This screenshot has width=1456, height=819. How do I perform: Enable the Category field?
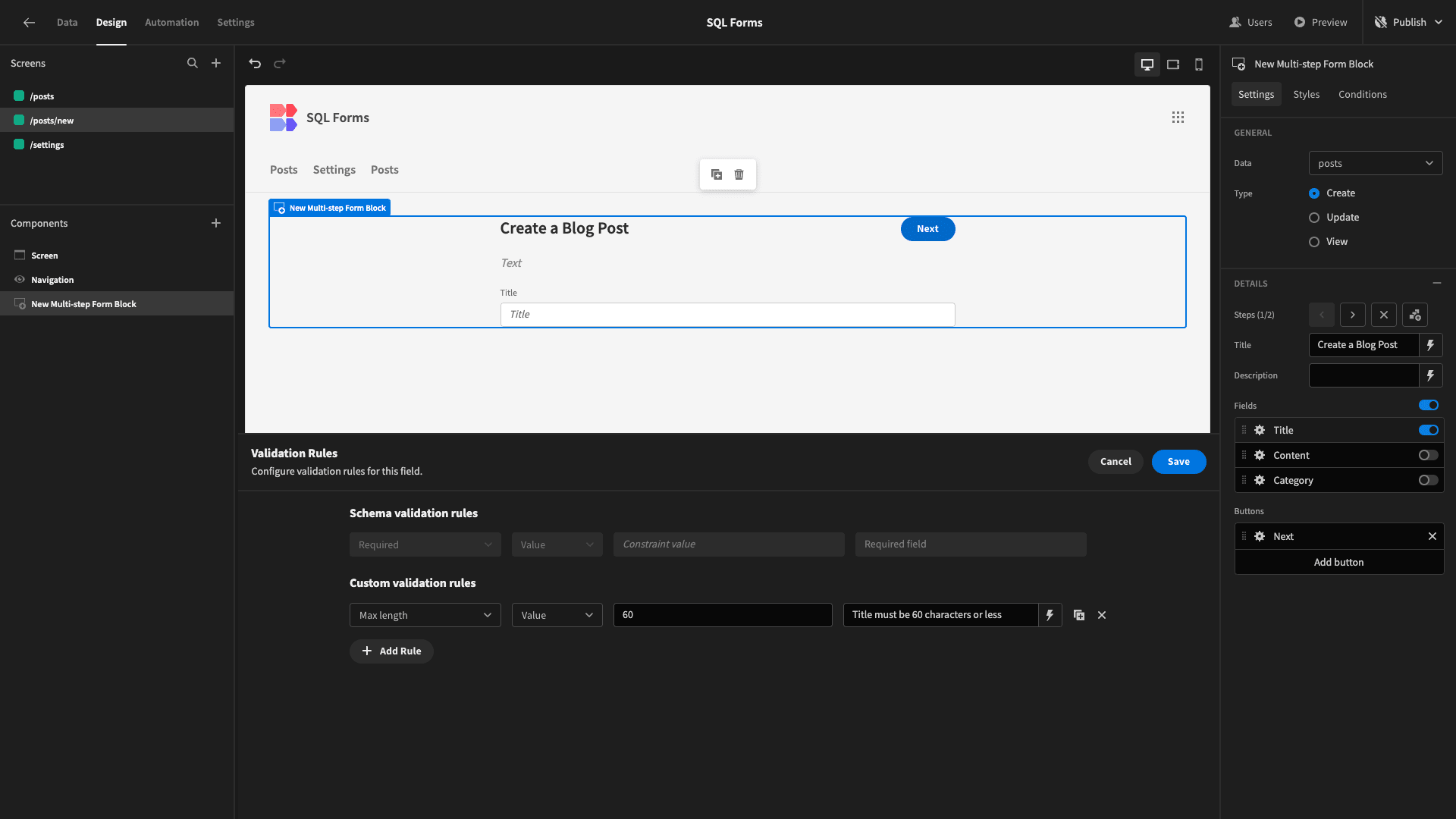pyautogui.click(x=1429, y=480)
